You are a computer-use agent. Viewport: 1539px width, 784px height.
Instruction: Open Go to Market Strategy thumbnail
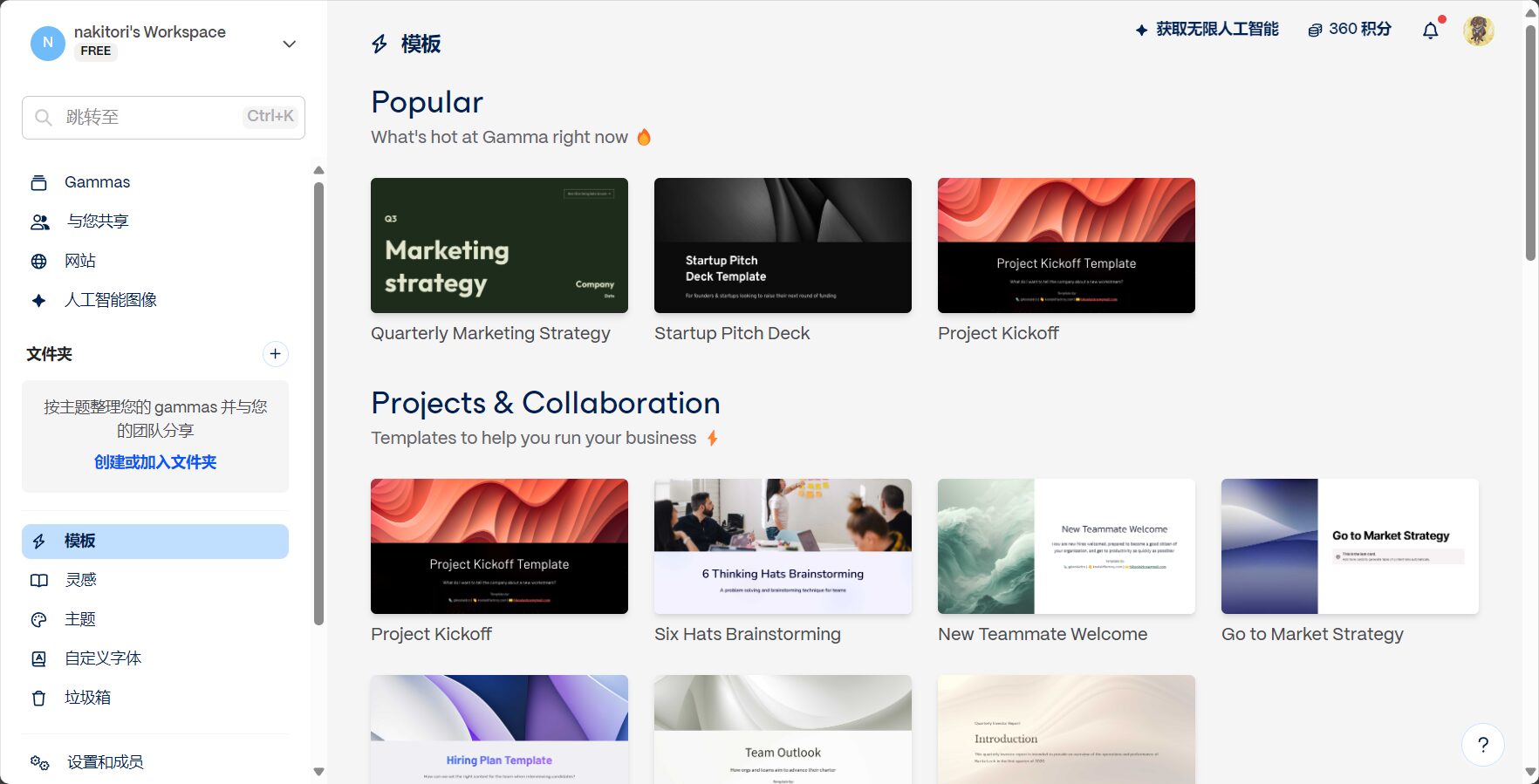tap(1350, 547)
